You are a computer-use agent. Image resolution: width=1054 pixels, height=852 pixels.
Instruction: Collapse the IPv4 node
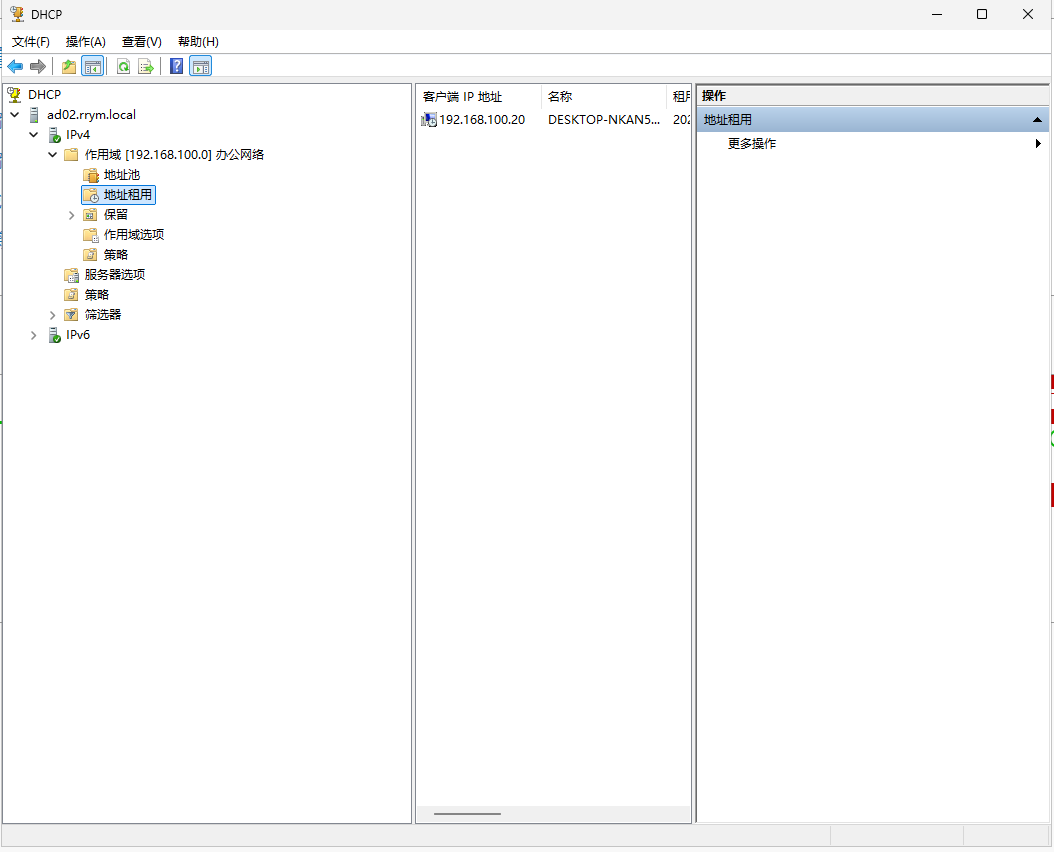pyautogui.click(x=34, y=135)
